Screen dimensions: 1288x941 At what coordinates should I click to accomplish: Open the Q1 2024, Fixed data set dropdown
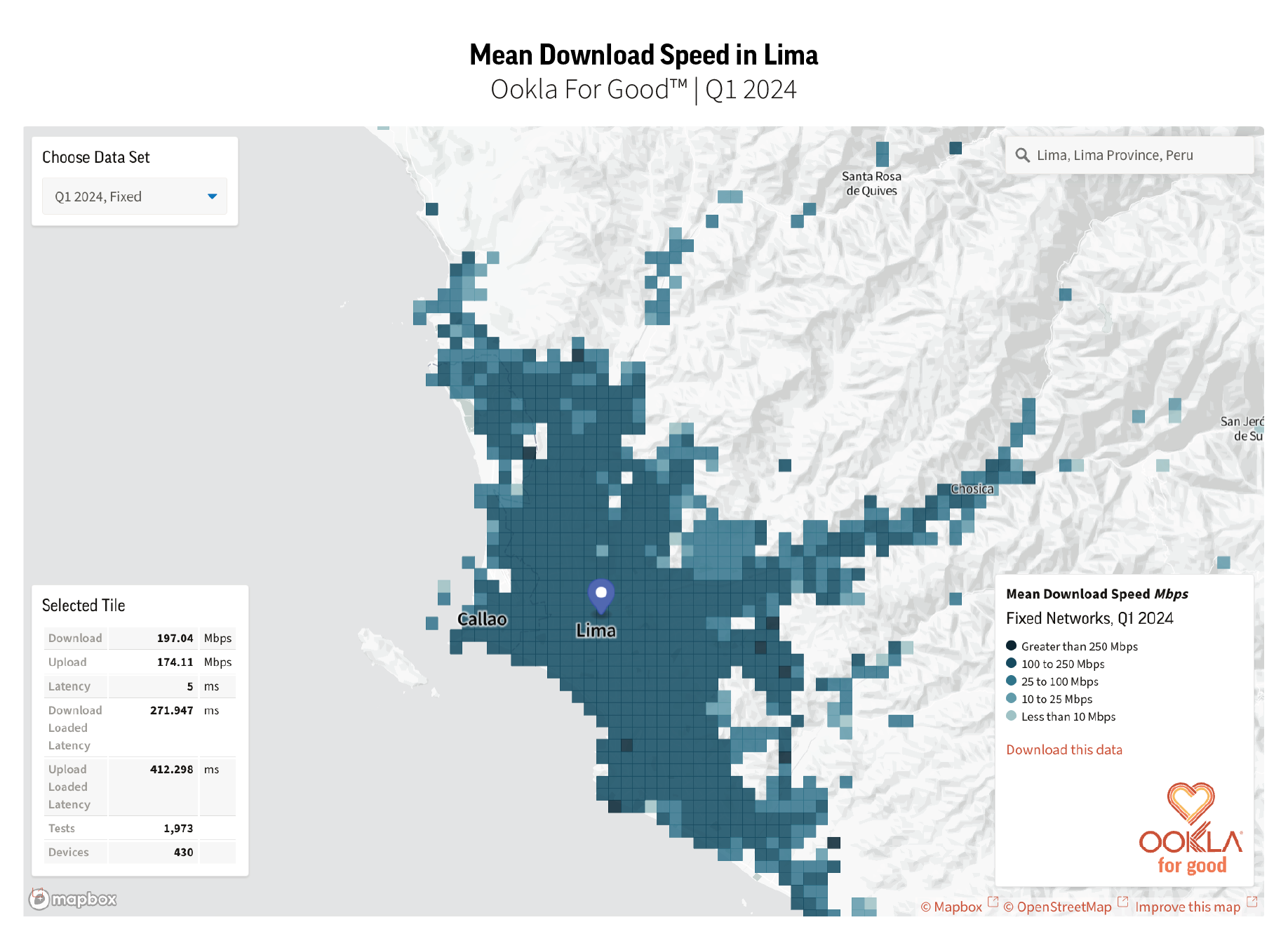pos(134,196)
